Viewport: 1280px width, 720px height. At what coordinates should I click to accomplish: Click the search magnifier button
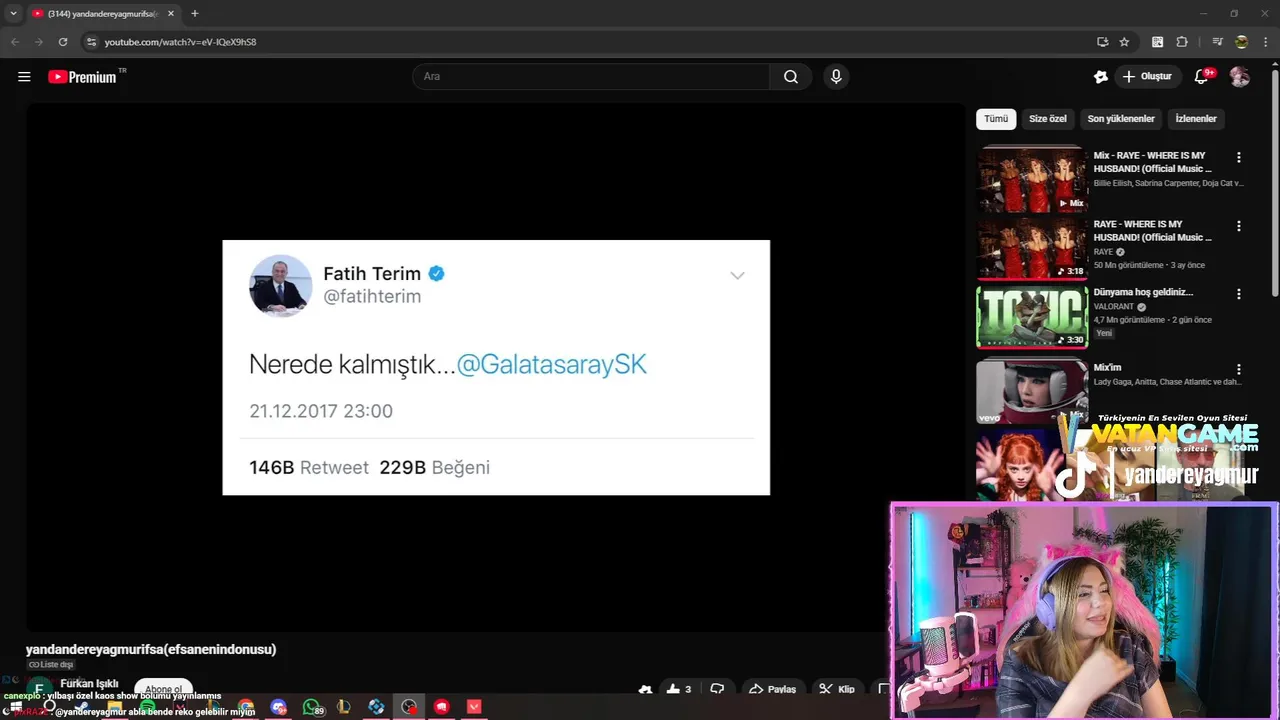(791, 76)
